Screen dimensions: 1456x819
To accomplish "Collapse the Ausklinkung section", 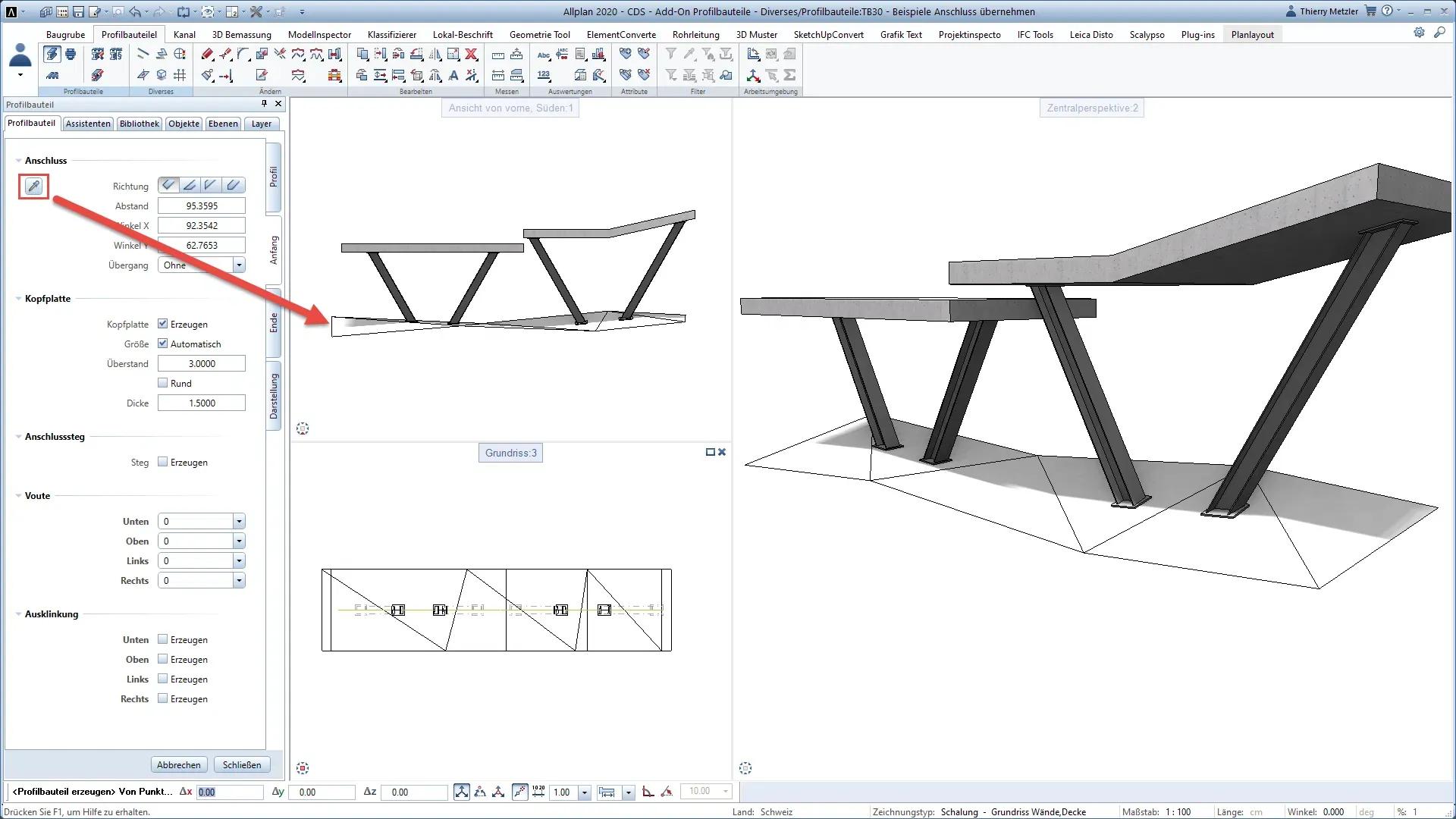I will [x=17, y=614].
